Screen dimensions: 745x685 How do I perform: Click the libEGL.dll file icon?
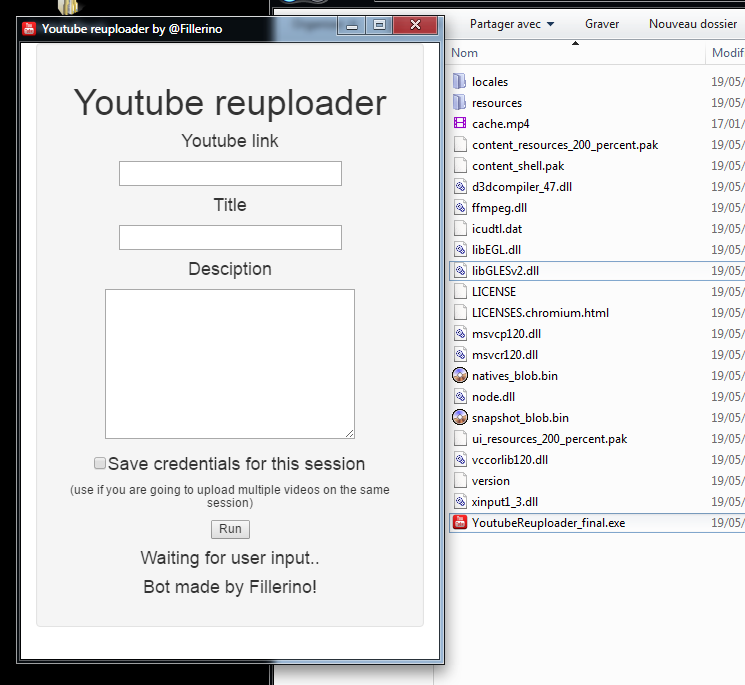coord(459,249)
